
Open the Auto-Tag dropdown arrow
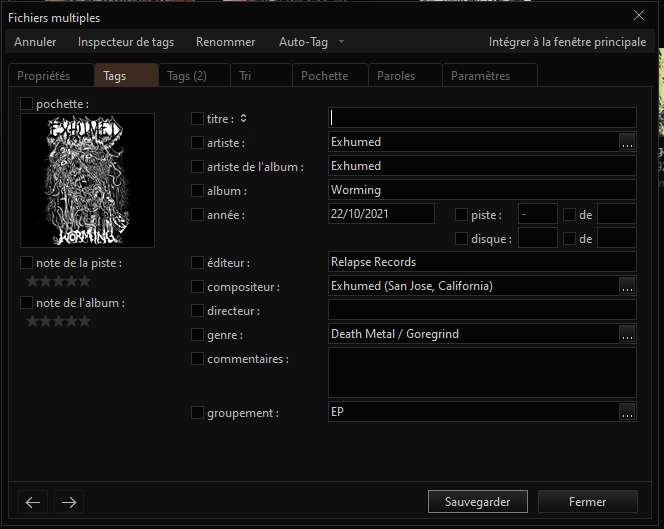341,42
